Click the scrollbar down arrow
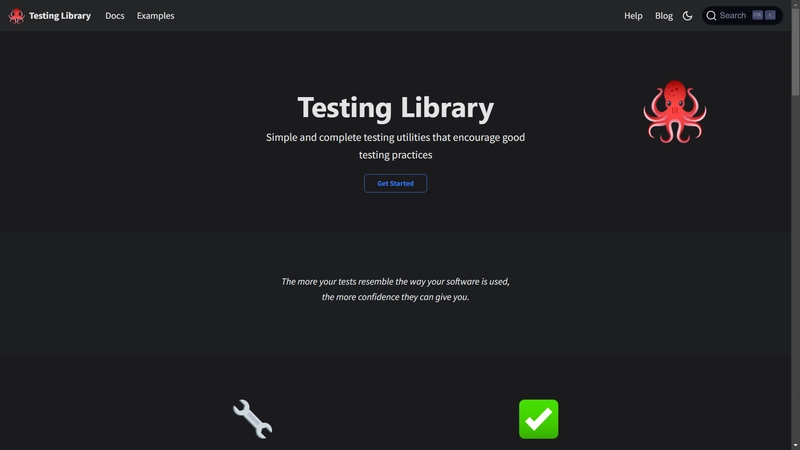The image size is (800, 450). coord(795,446)
